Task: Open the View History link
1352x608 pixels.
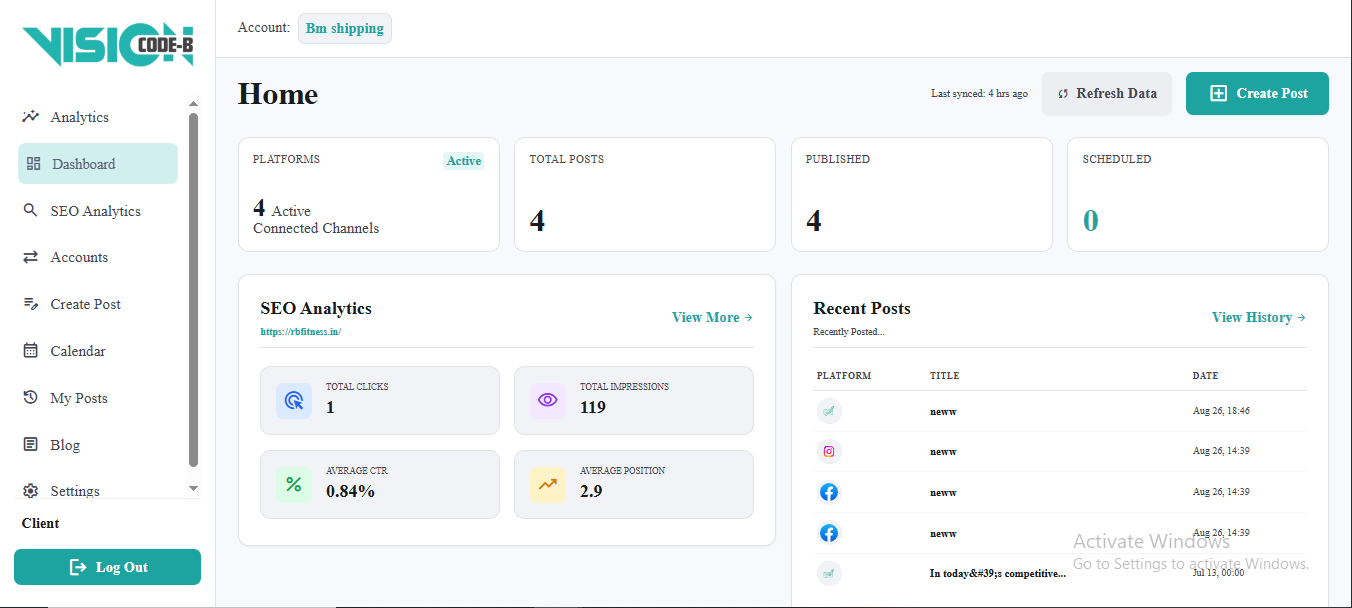Action: 1259,317
